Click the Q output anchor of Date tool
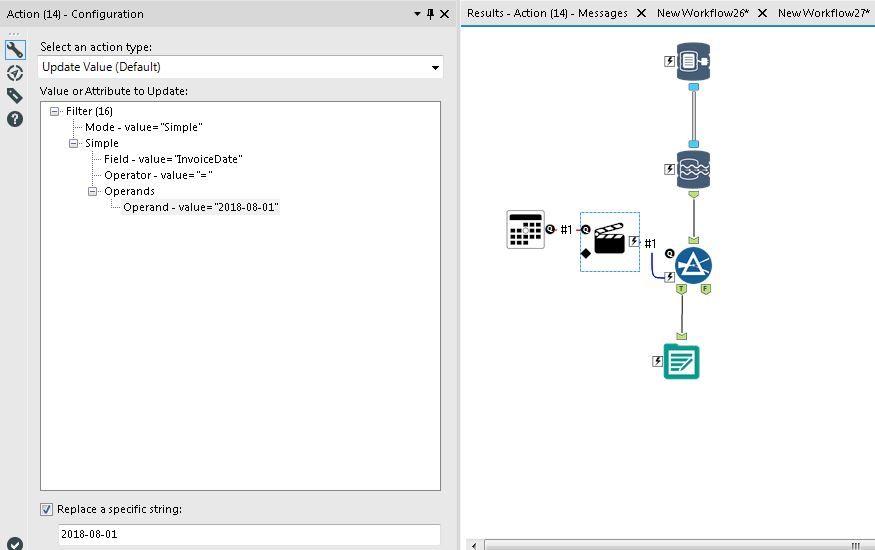 point(550,229)
